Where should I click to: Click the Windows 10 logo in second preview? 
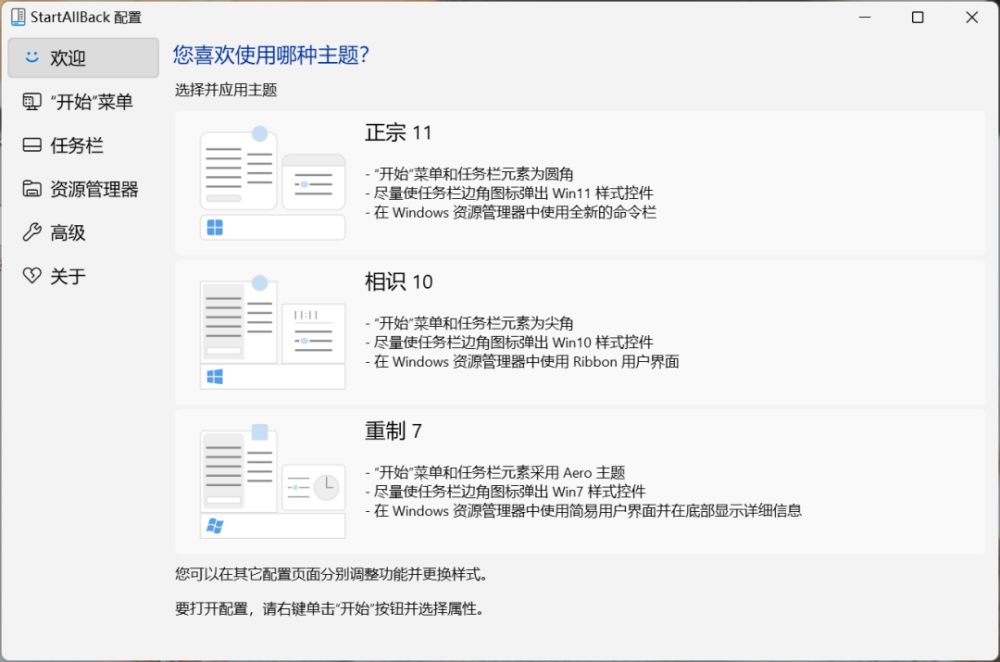tap(215, 377)
